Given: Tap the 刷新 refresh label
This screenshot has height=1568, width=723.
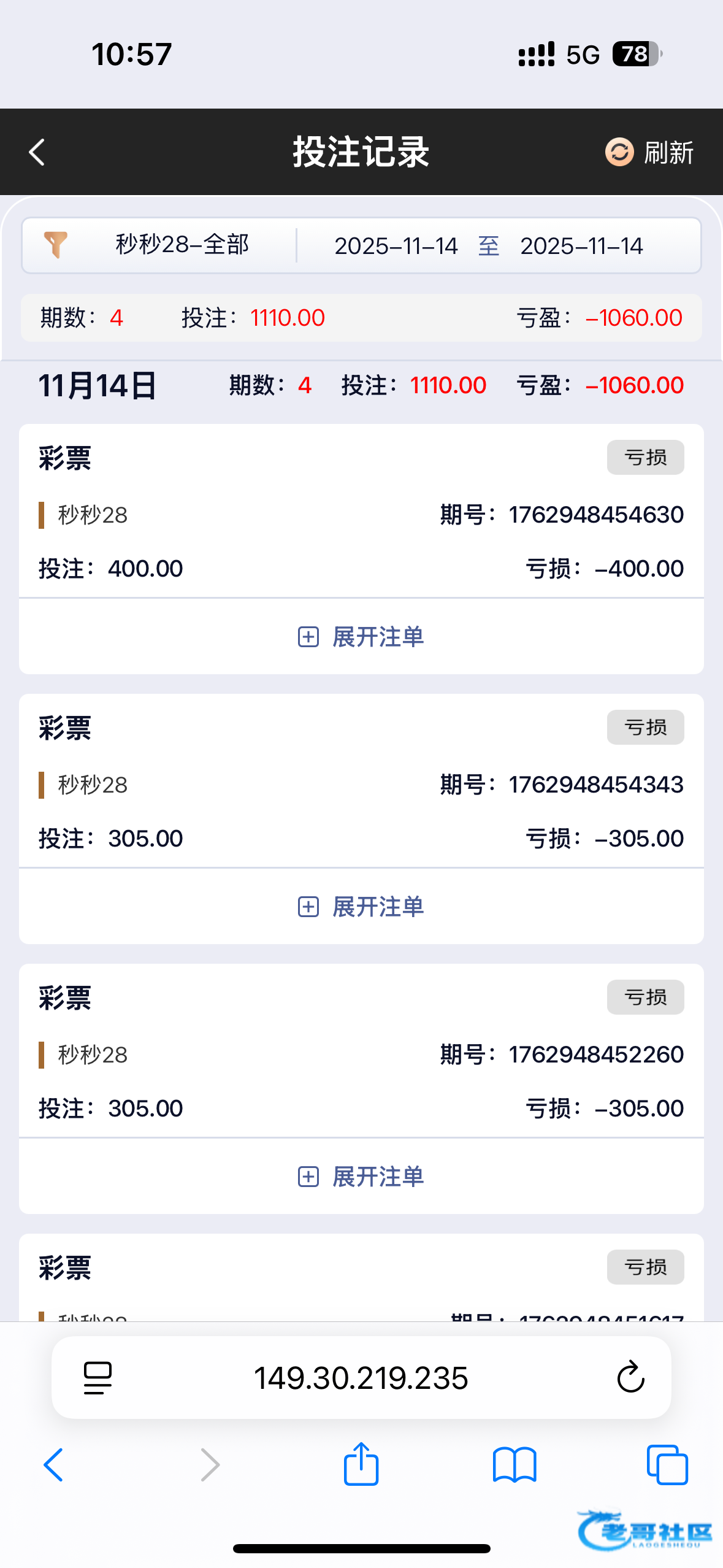Looking at the screenshot, I should [x=668, y=153].
